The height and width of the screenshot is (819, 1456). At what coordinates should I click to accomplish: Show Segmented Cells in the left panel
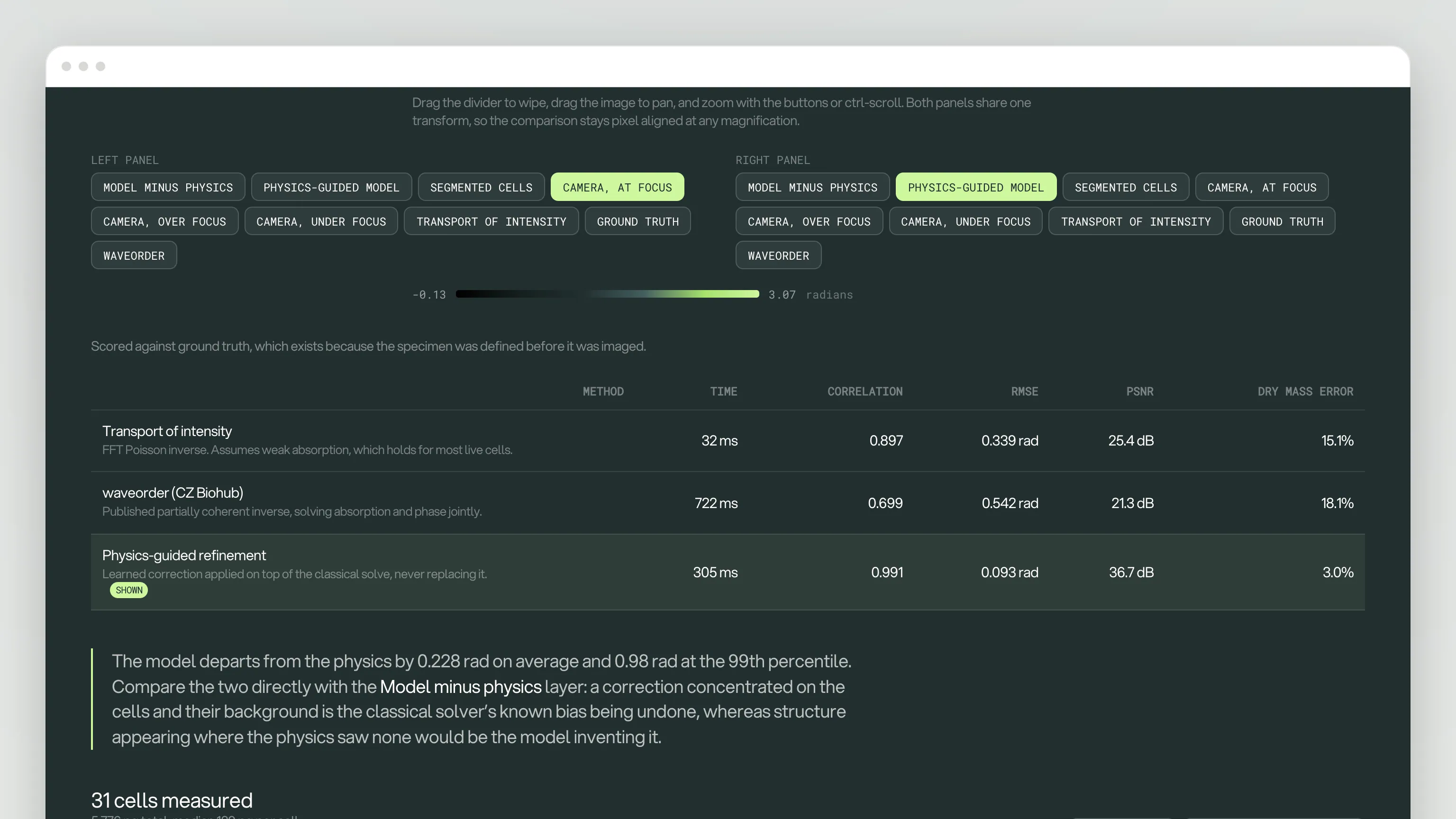[481, 187]
